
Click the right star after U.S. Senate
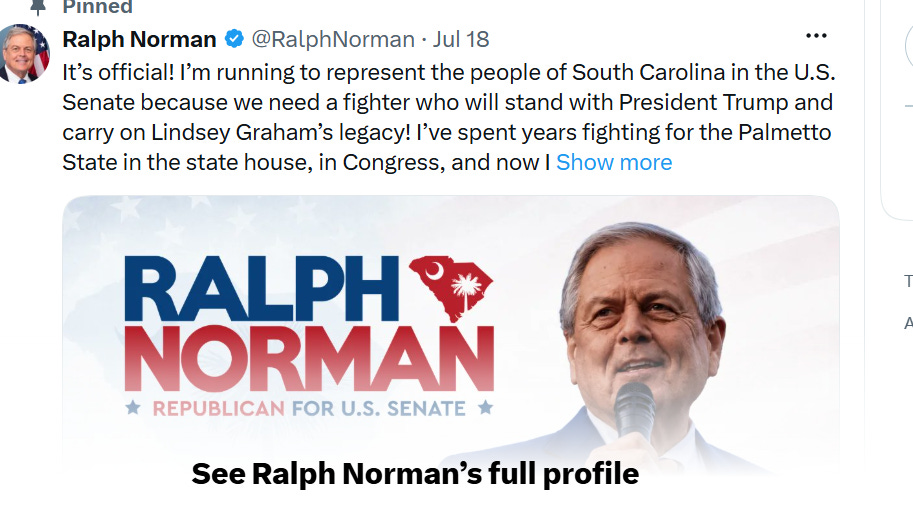pyautogui.click(x=485, y=408)
